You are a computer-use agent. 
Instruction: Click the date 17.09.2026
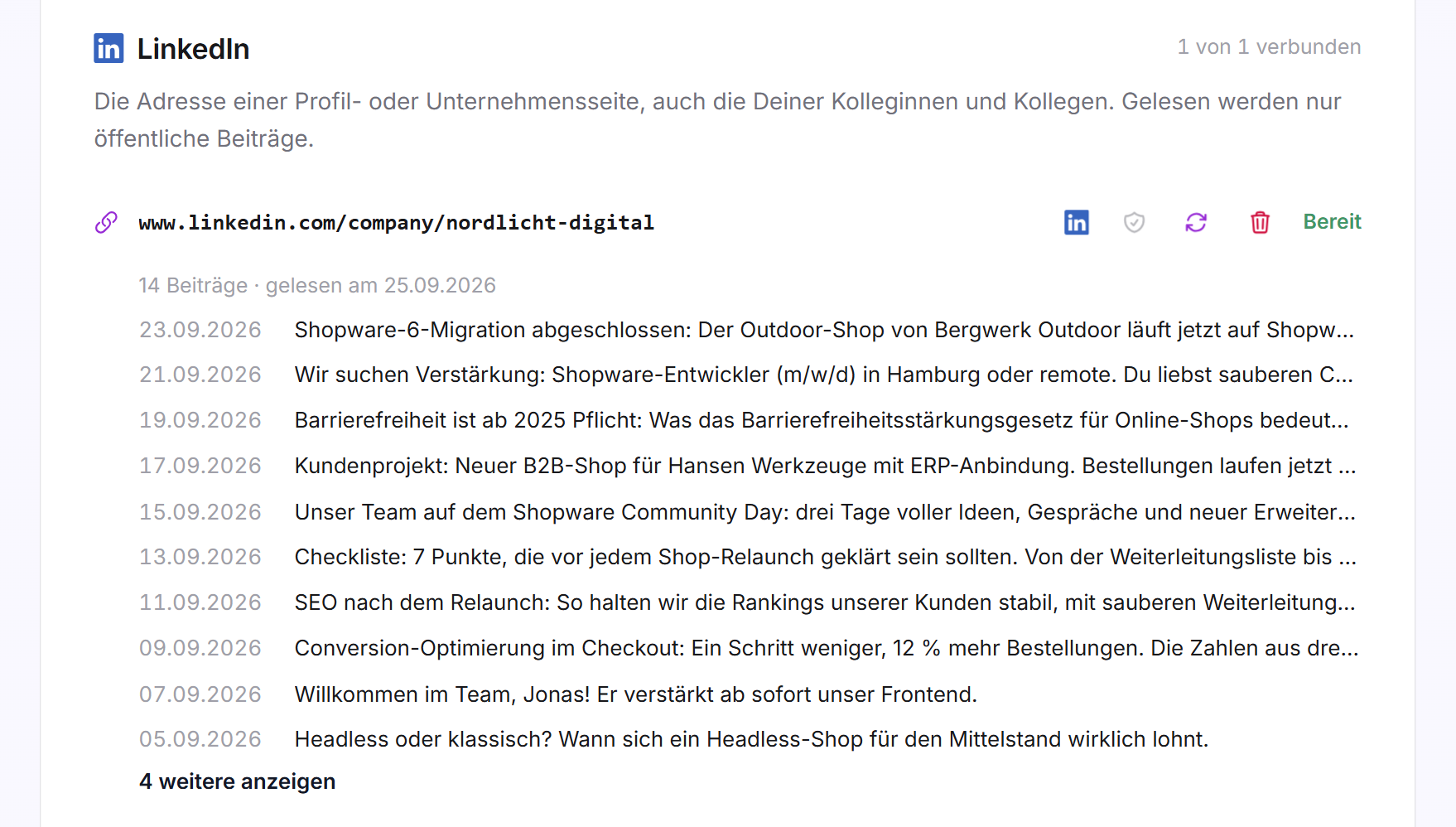[200, 466]
